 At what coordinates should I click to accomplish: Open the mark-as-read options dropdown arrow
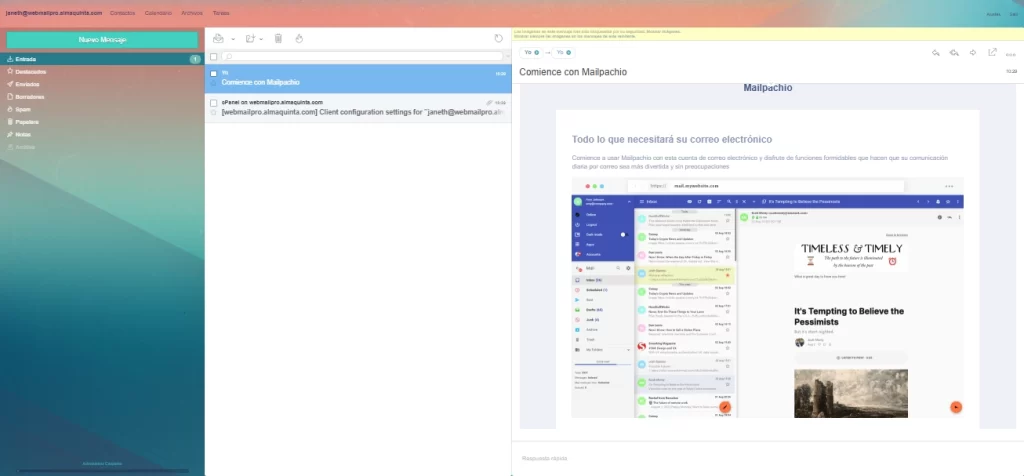tap(232, 39)
